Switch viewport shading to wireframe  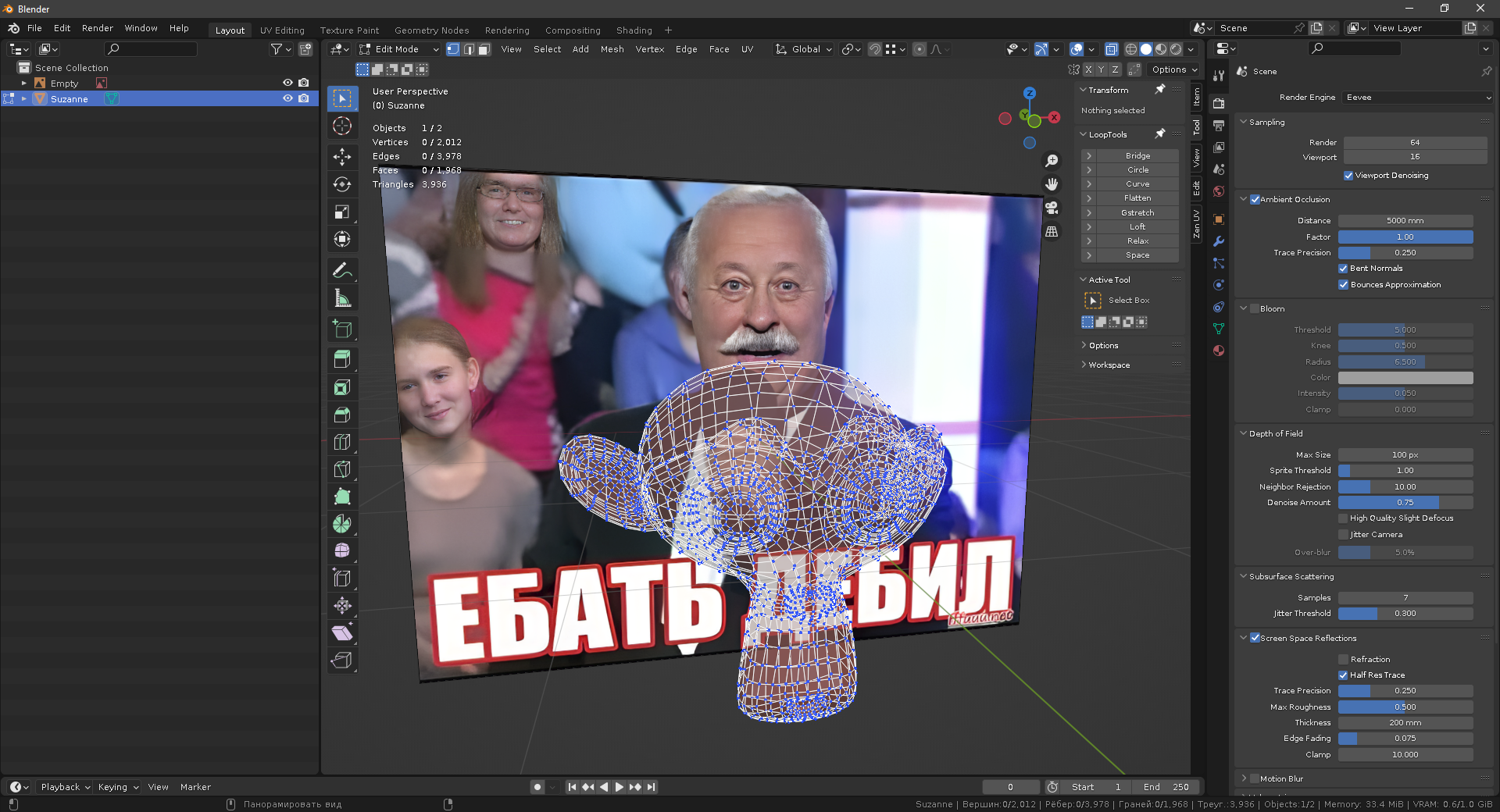(x=1130, y=49)
